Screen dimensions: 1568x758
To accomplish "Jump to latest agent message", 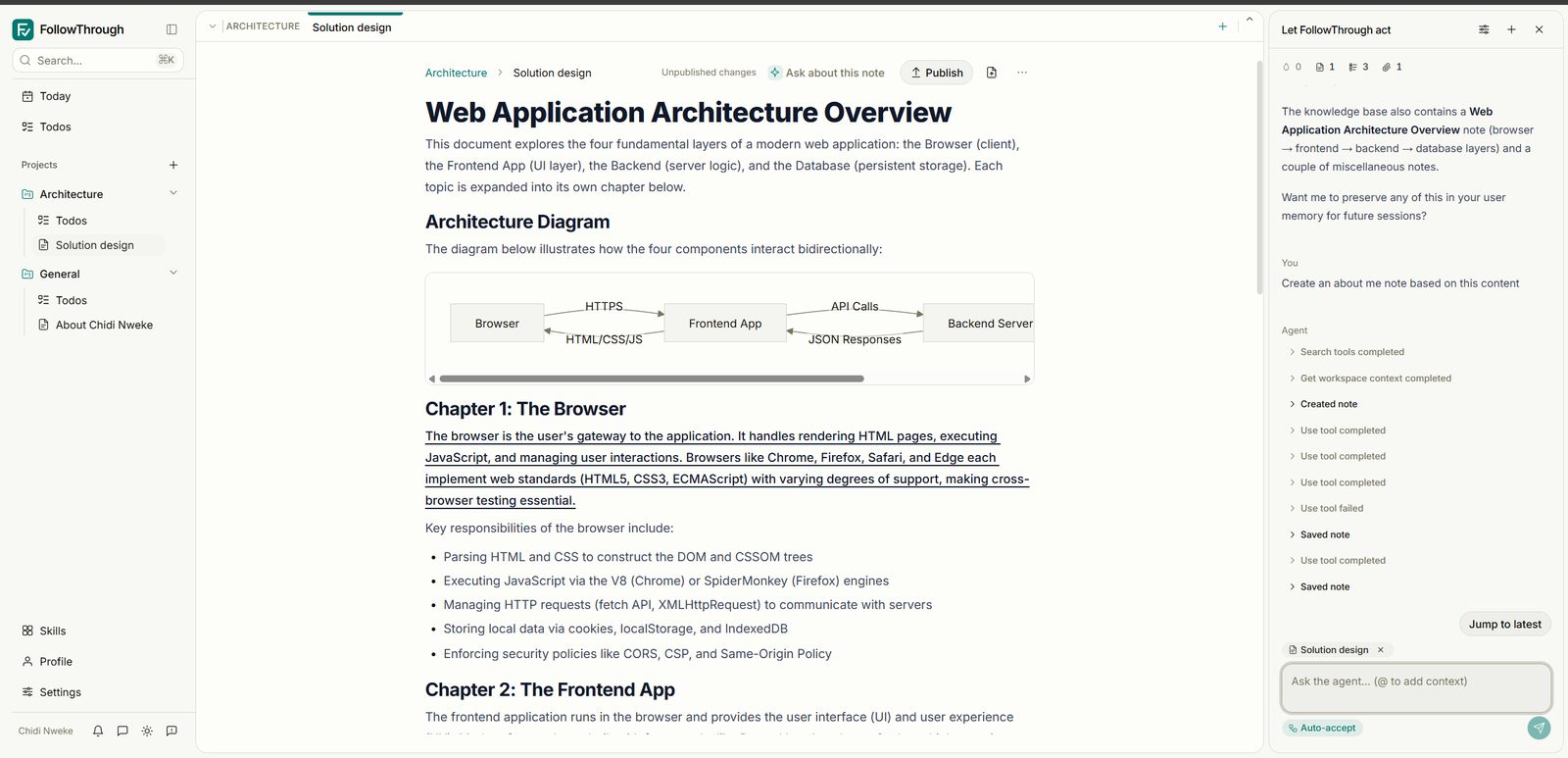I will [1504, 624].
